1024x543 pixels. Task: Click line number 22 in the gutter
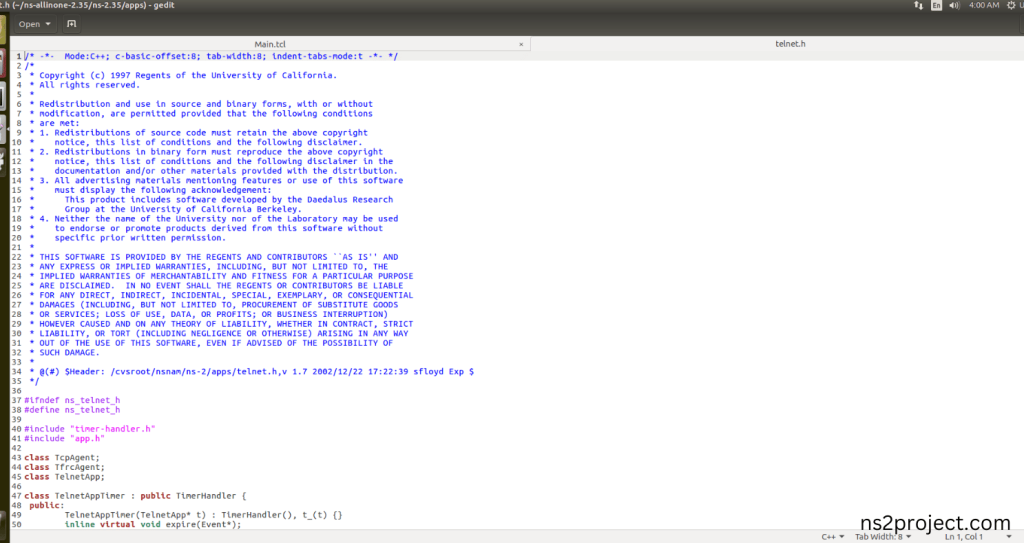16,257
